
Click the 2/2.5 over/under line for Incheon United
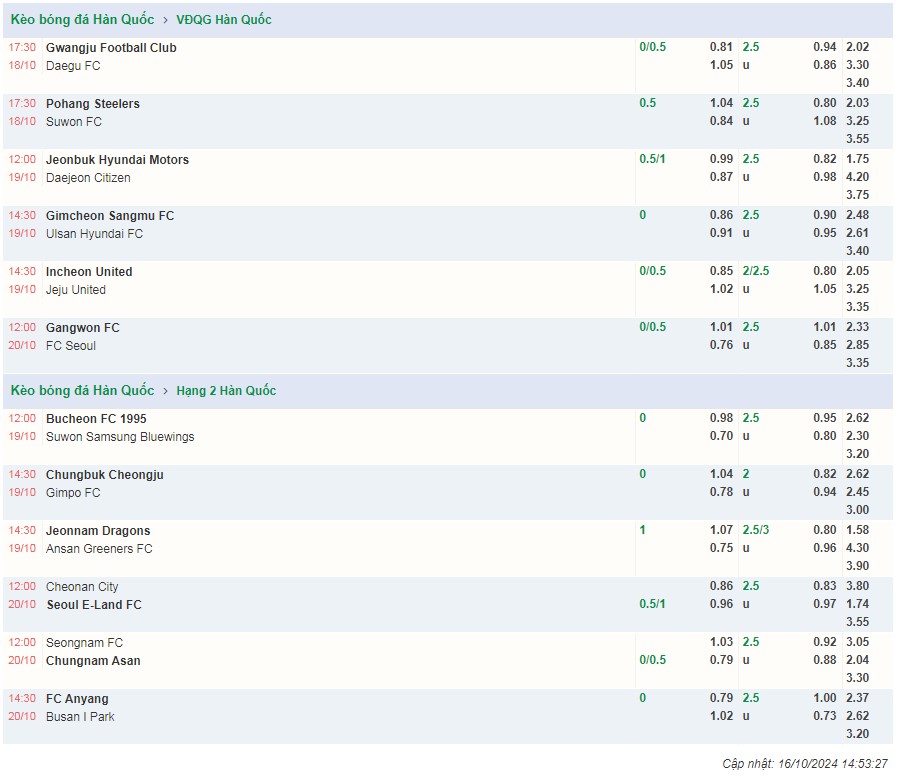[x=755, y=271]
